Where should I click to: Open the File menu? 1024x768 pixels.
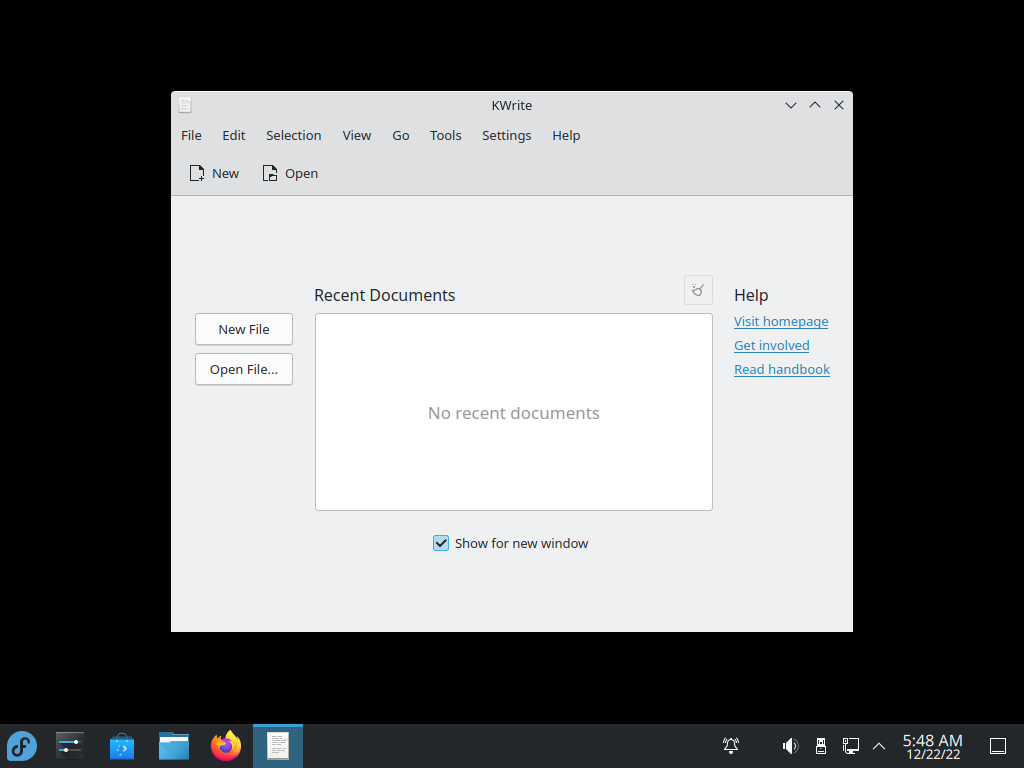pos(191,135)
